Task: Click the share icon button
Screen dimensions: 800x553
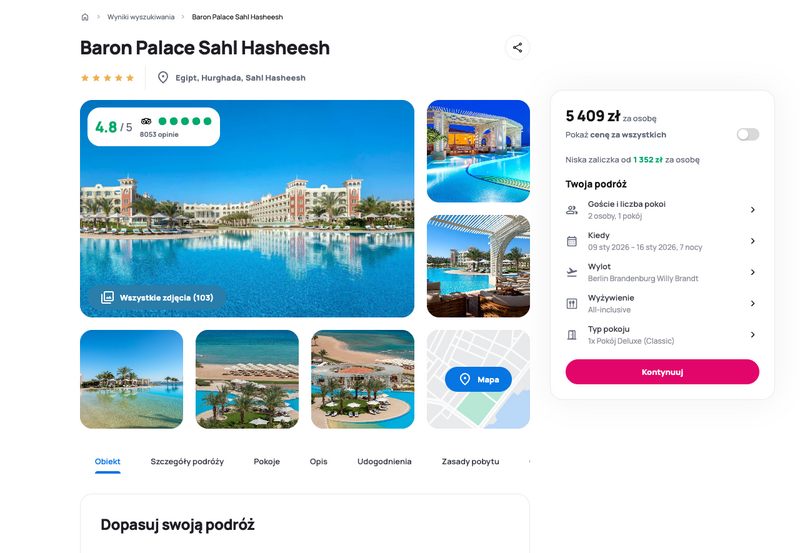Action: point(517,47)
